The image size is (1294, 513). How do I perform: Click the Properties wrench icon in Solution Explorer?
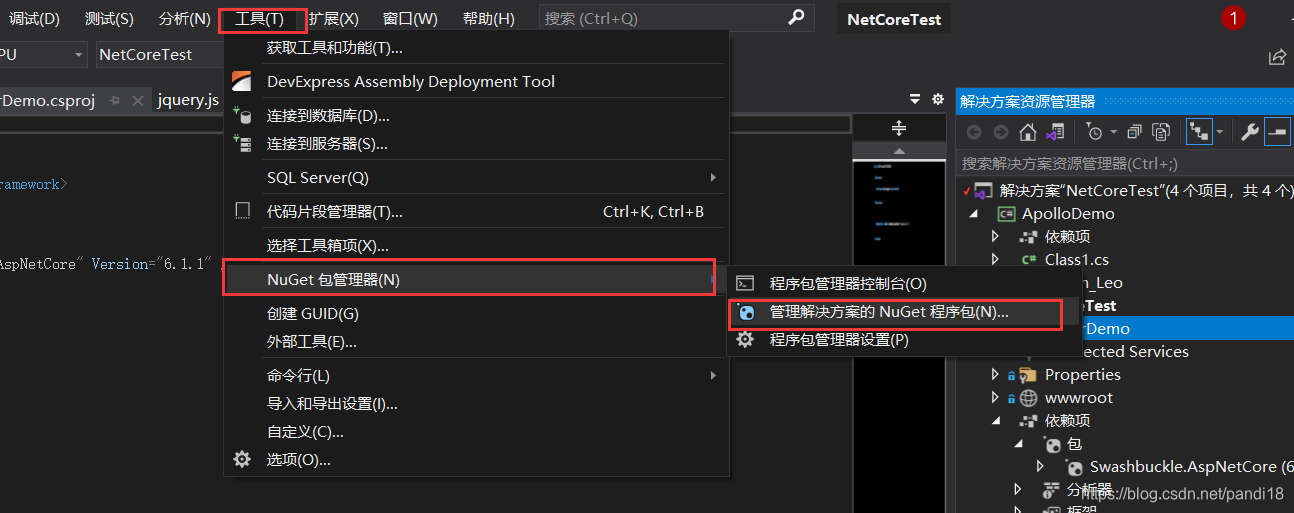(x=1249, y=132)
